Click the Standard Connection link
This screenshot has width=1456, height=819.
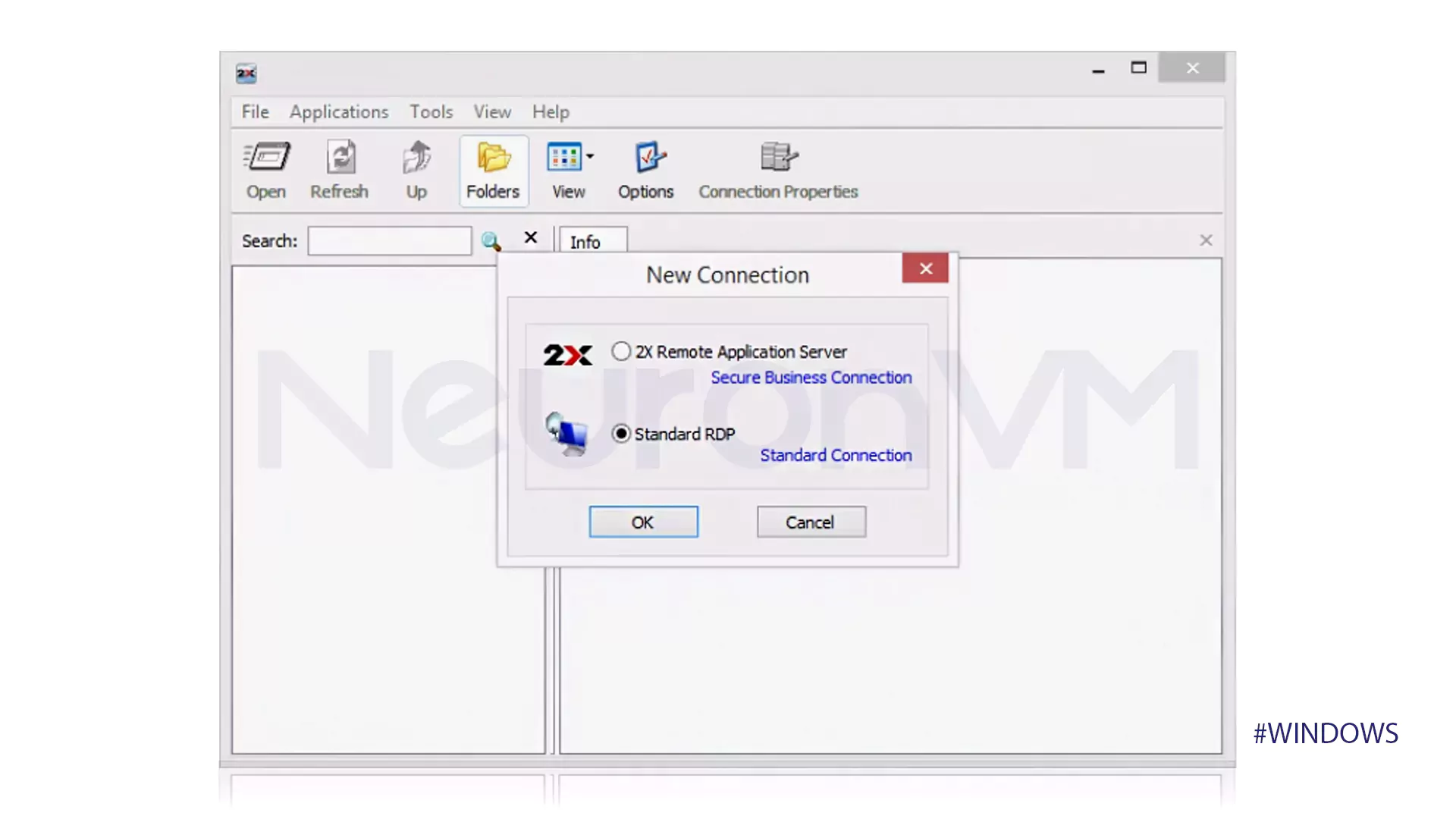coord(836,455)
